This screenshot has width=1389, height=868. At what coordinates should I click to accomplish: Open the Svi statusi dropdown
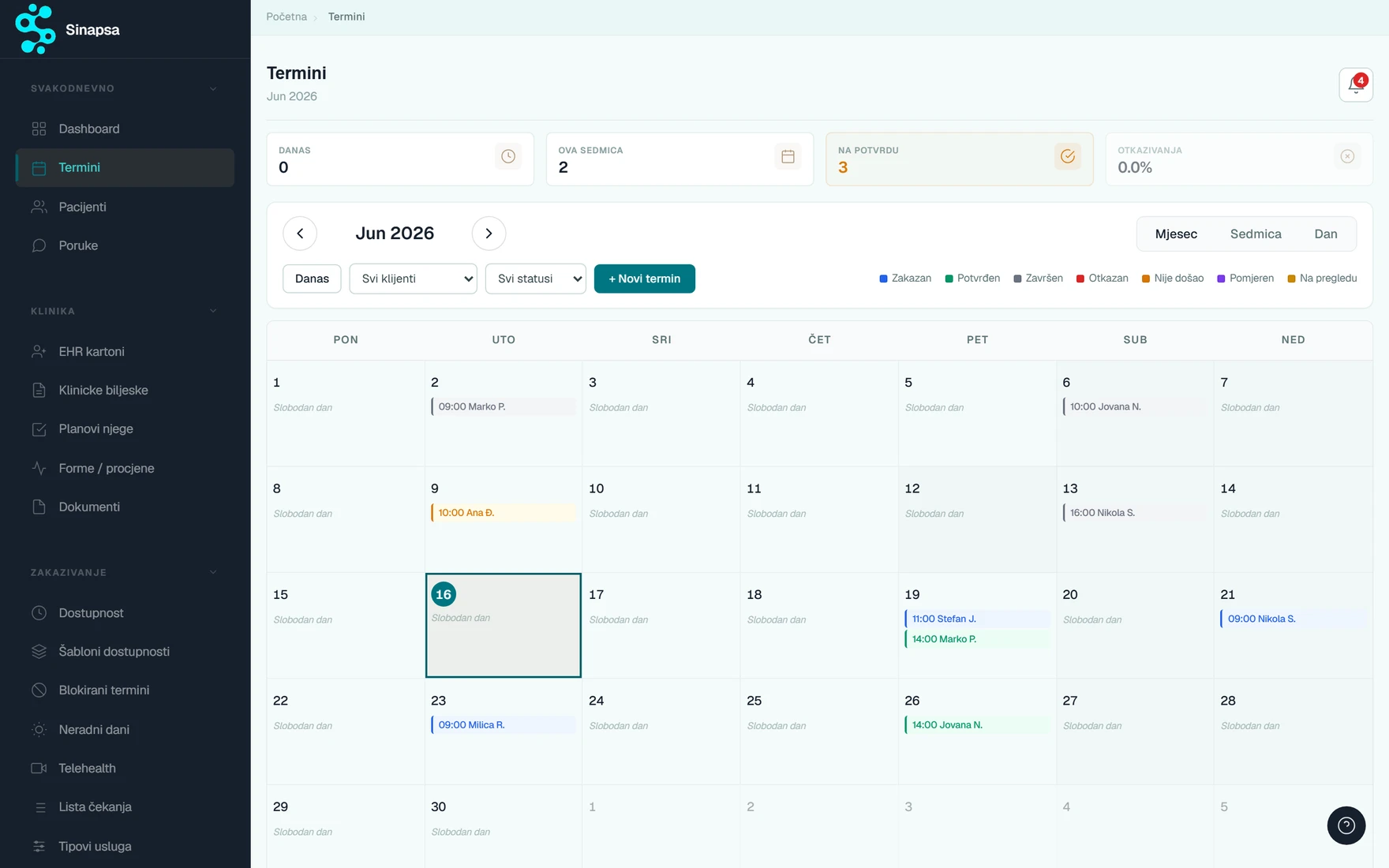[536, 279]
